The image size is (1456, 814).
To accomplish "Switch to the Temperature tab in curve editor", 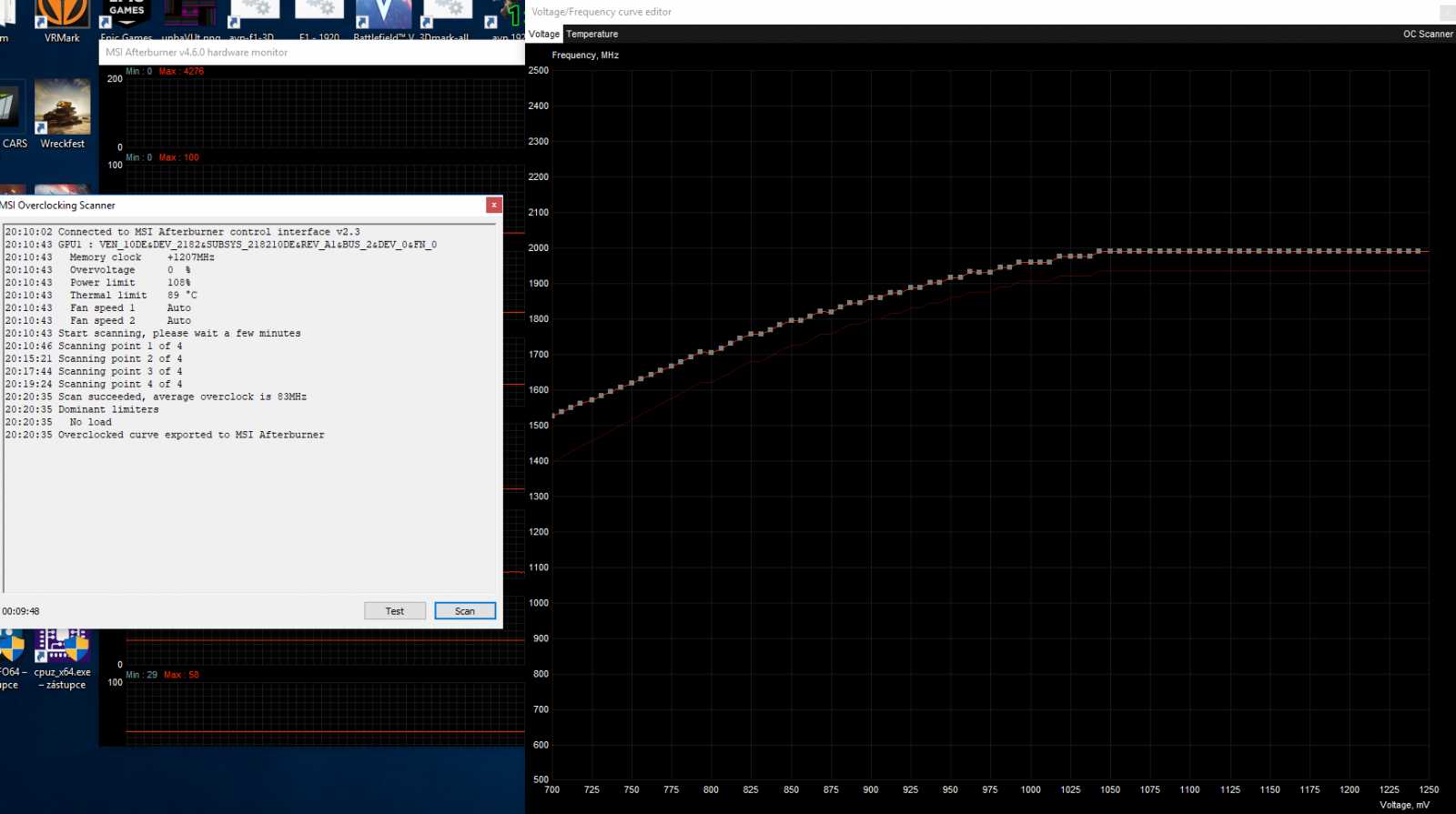I will (591, 34).
